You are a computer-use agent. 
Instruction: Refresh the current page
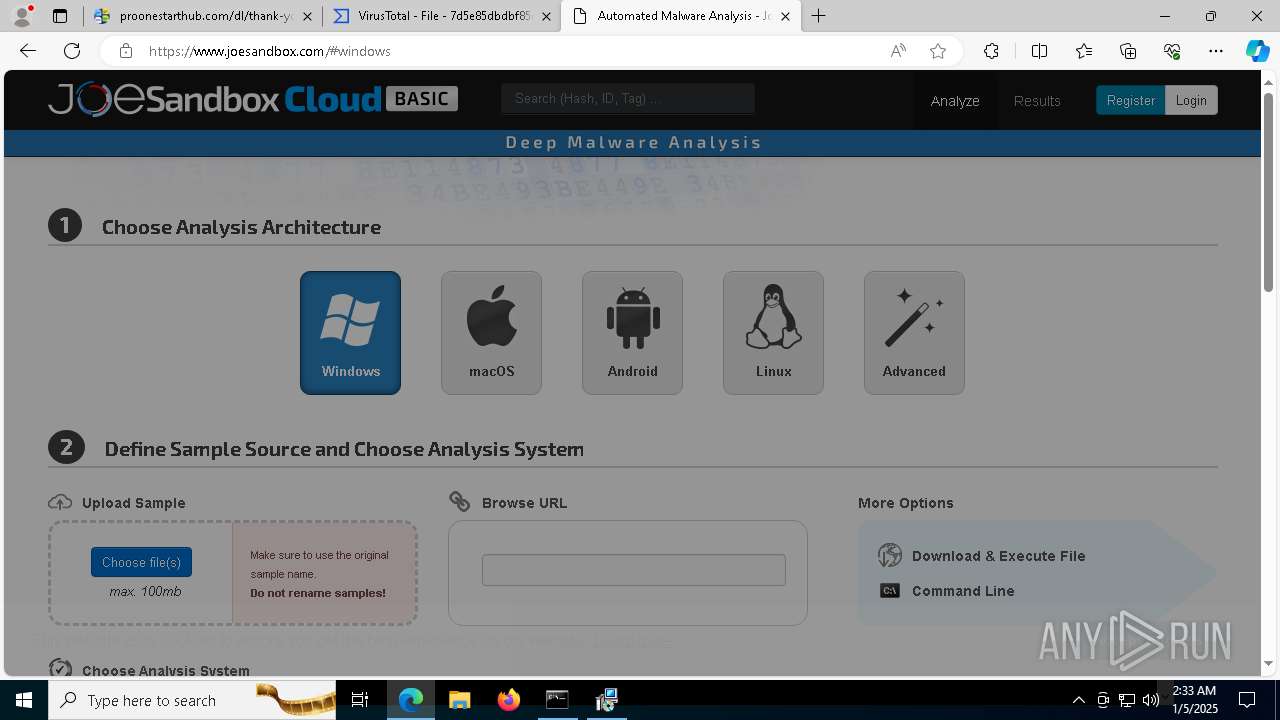pyautogui.click(x=72, y=51)
